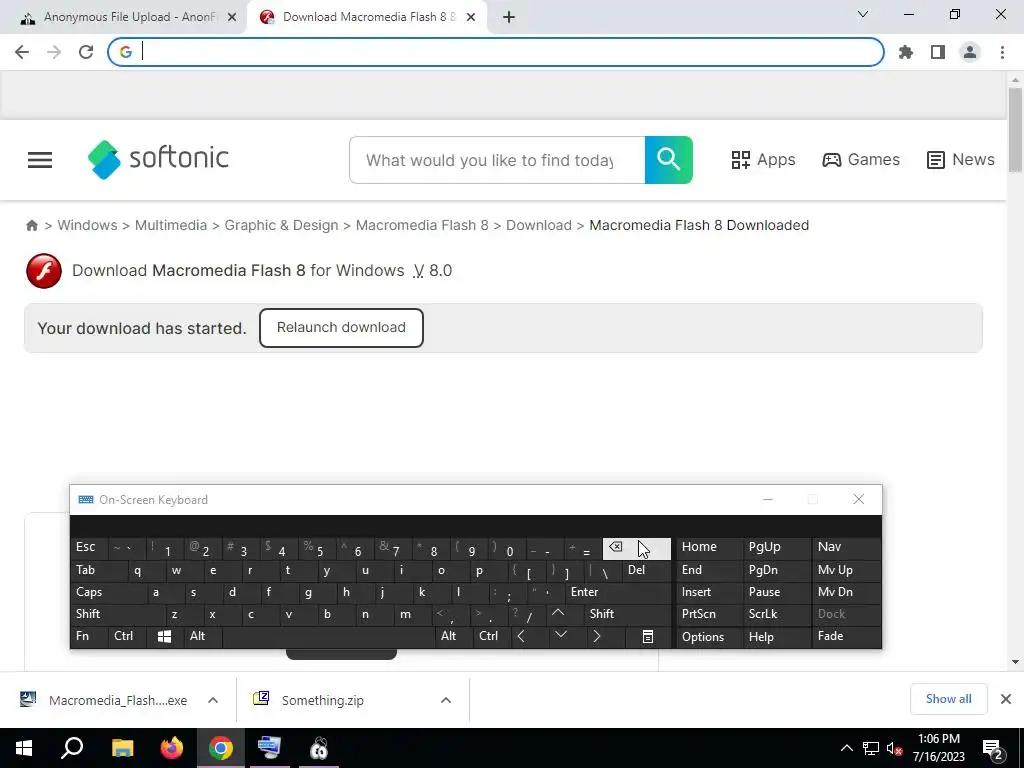
Task: Open the News section
Action: (x=961, y=160)
